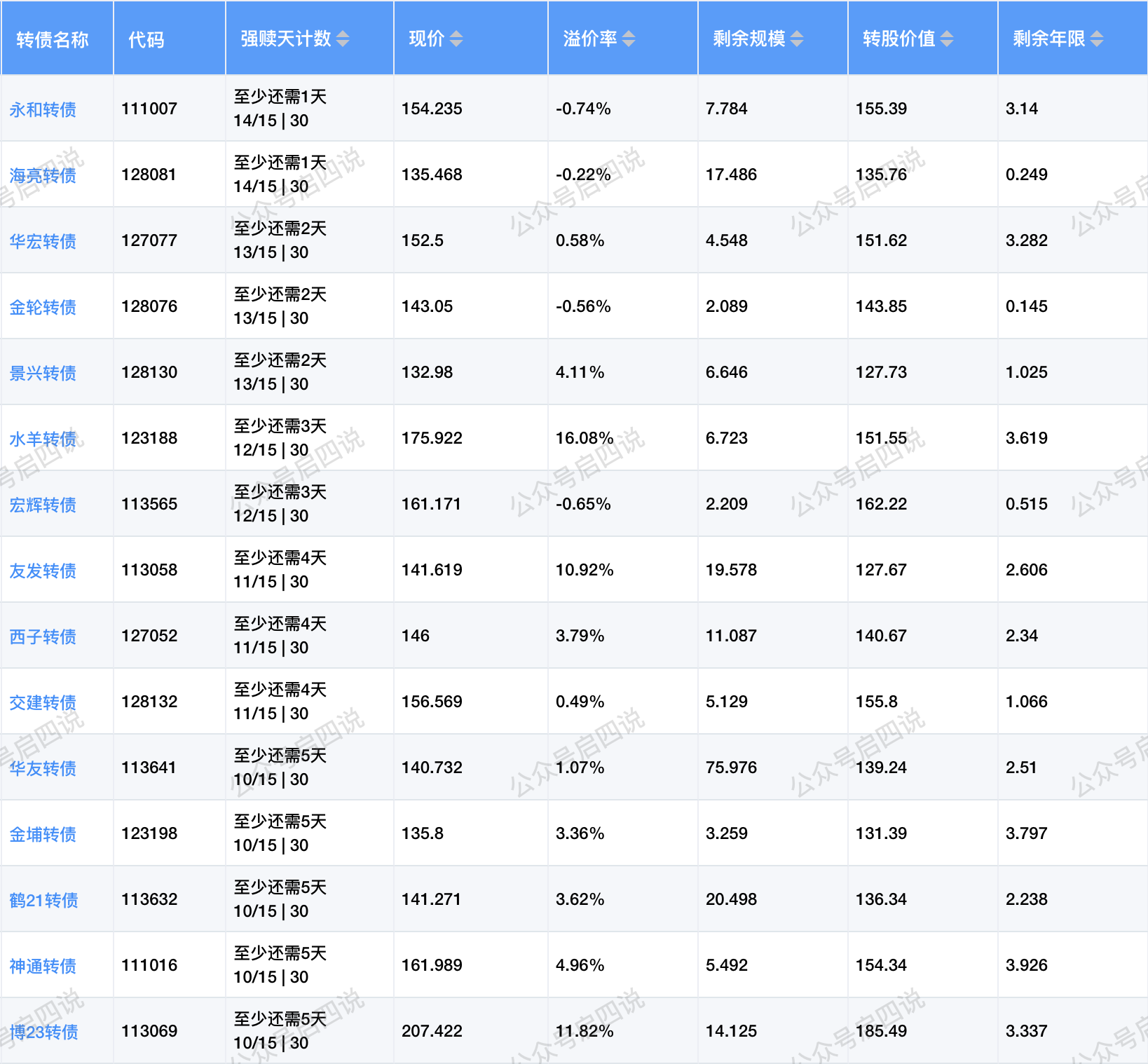The height and width of the screenshot is (1064, 1148).
Task: Click 神通转债 price cell 161.989
Action: pyautogui.click(x=432, y=965)
